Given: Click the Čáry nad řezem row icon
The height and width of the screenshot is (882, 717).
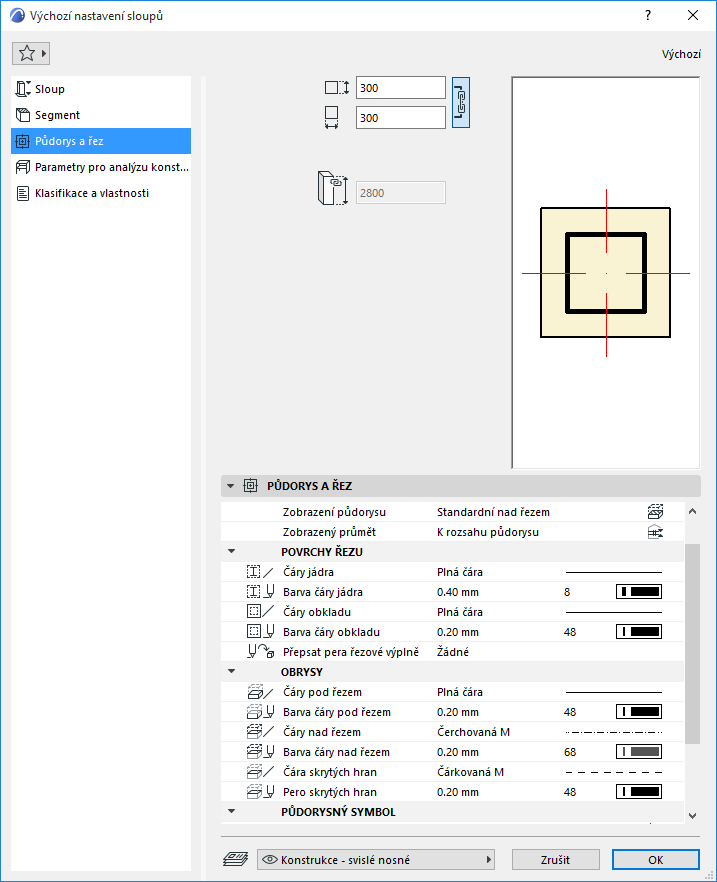Looking at the screenshot, I should (x=260, y=732).
